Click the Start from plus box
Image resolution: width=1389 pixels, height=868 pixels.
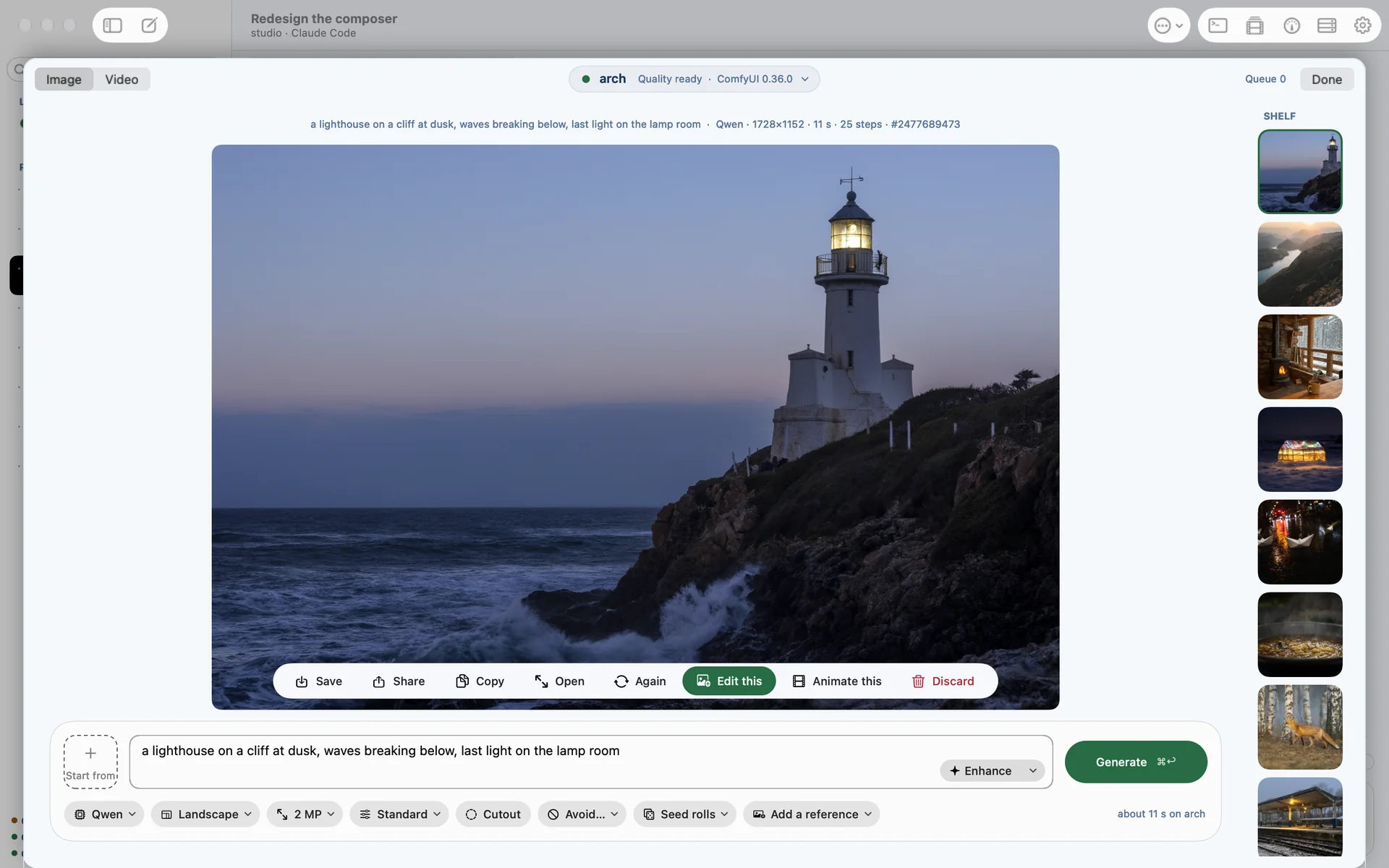pyautogui.click(x=90, y=762)
